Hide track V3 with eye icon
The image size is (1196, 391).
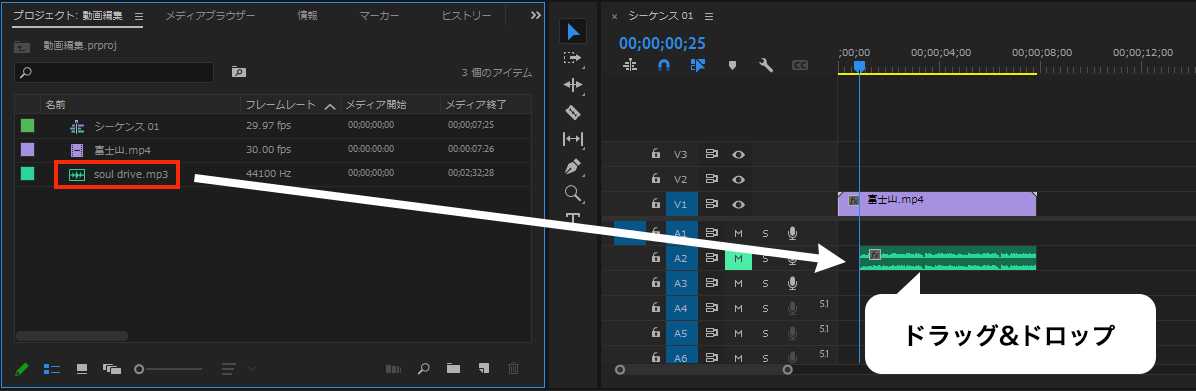click(738, 154)
